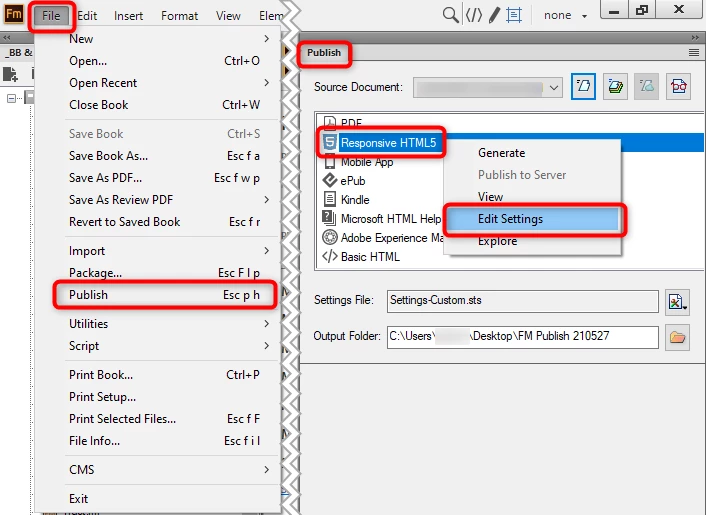Open the File menu
This screenshot has width=706, height=515.
click(x=51, y=16)
